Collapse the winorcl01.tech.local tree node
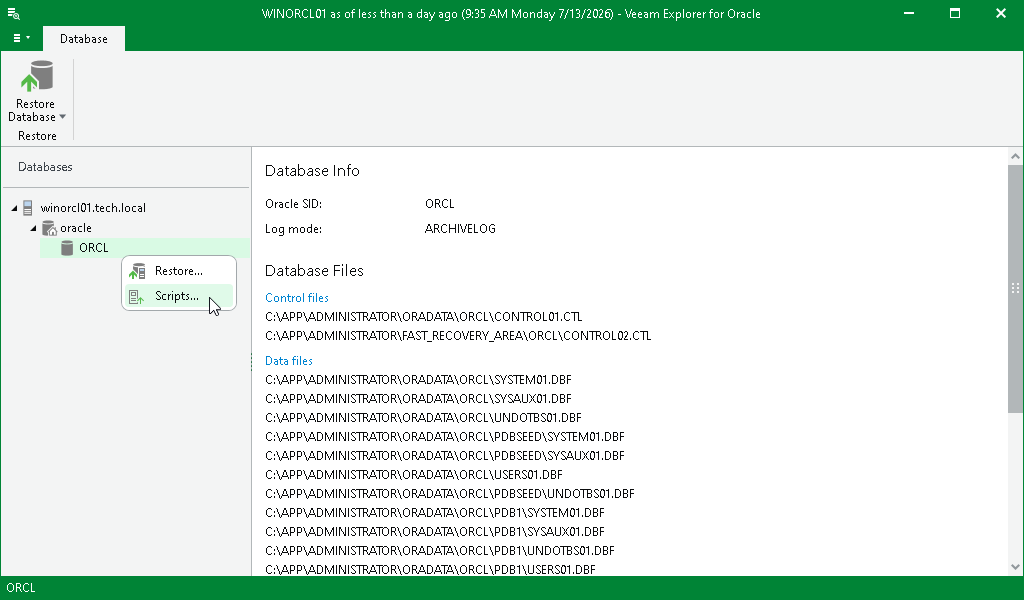 (x=14, y=208)
